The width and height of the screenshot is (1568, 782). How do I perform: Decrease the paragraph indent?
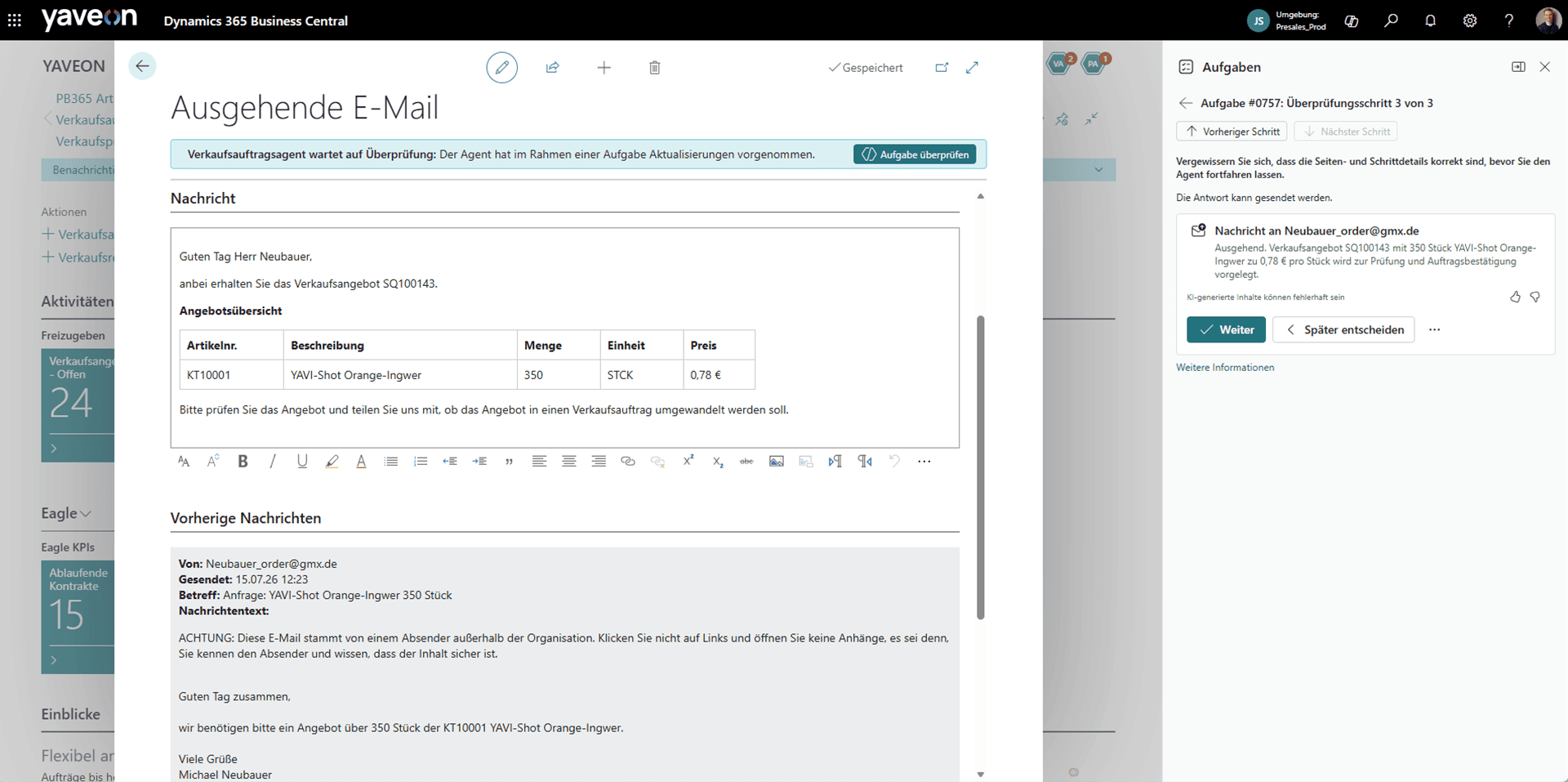[x=450, y=462]
